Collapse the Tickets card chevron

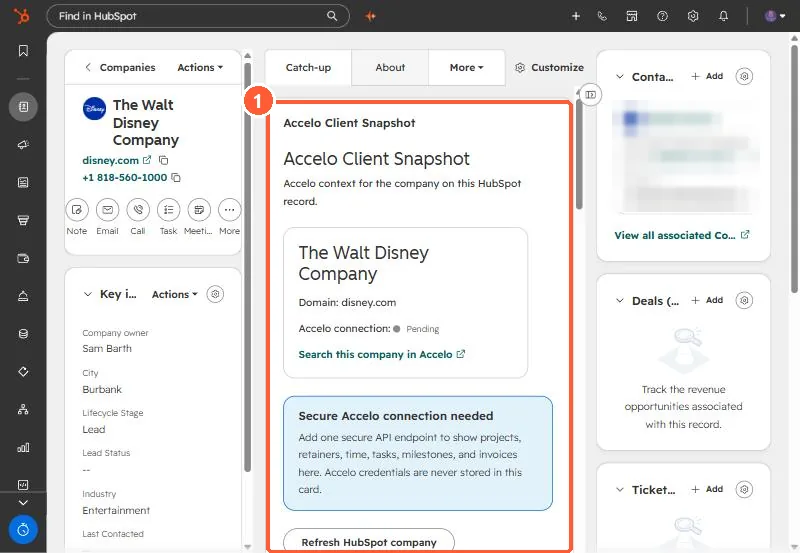click(x=620, y=490)
